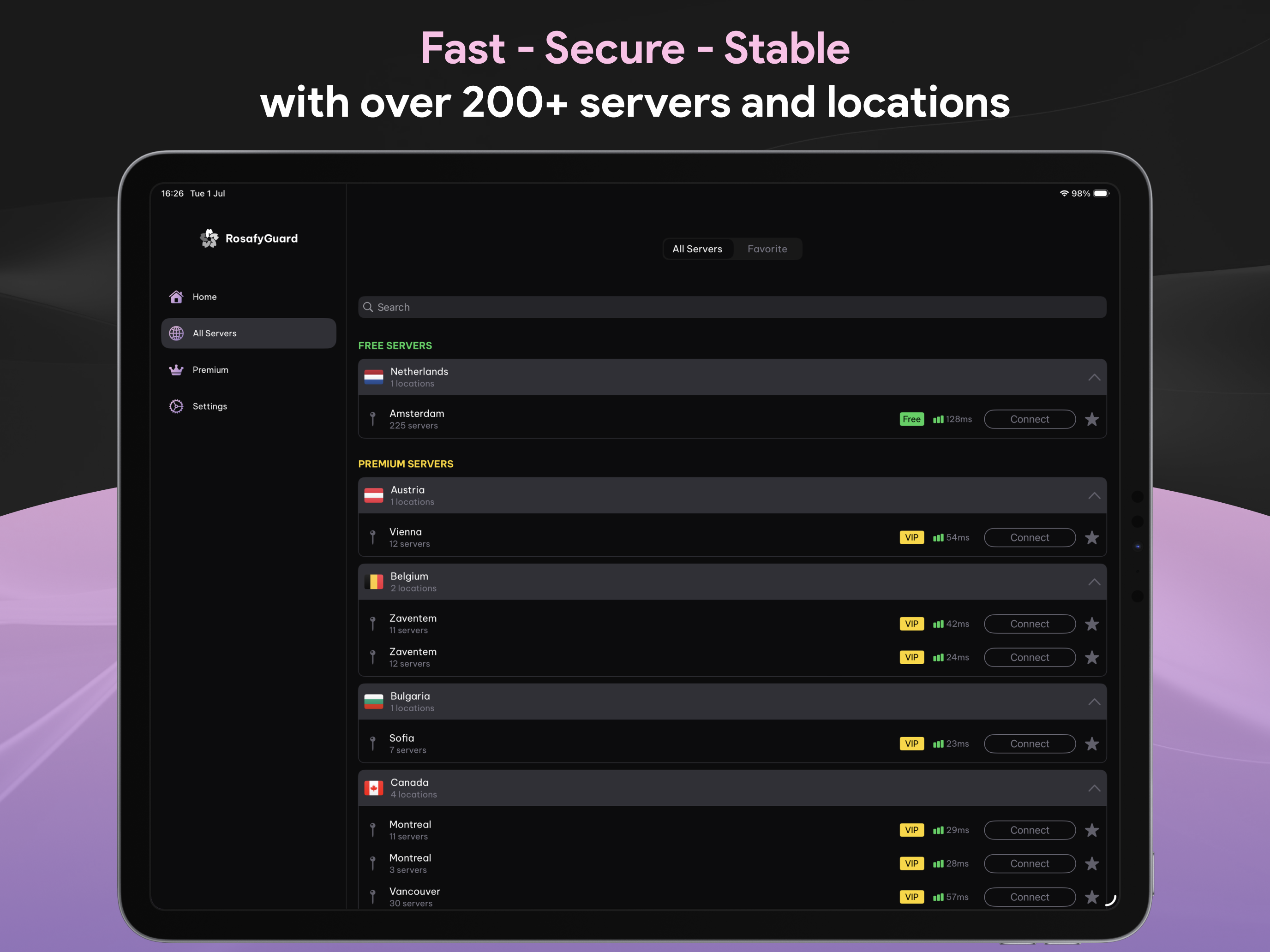
Task: Open the Premium section in sidebar
Action: click(248, 370)
